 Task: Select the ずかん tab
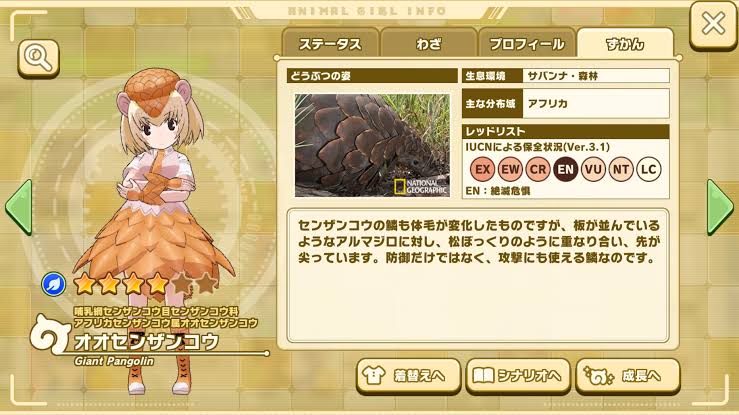625,43
